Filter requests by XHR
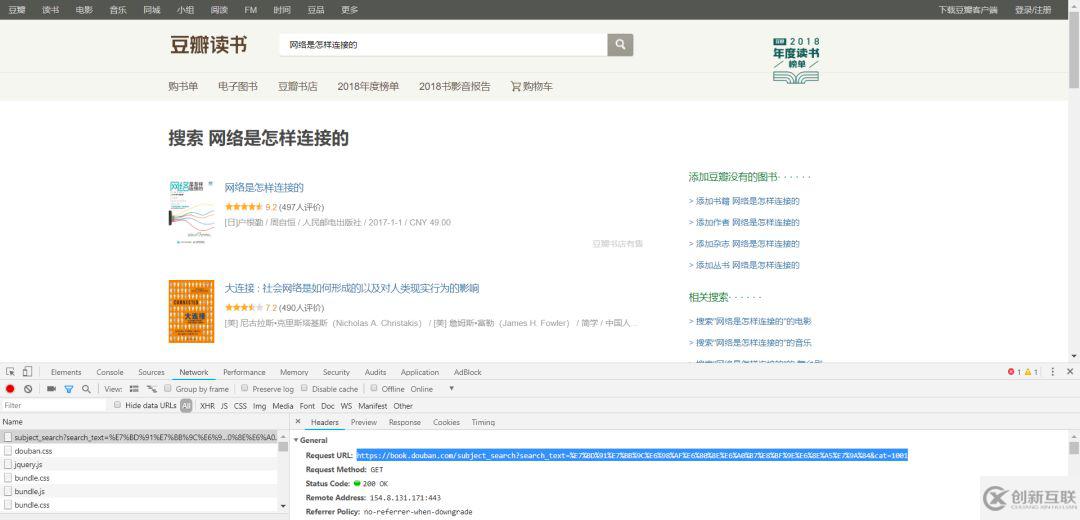This screenshot has width=1080, height=520. tap(207, 406)
